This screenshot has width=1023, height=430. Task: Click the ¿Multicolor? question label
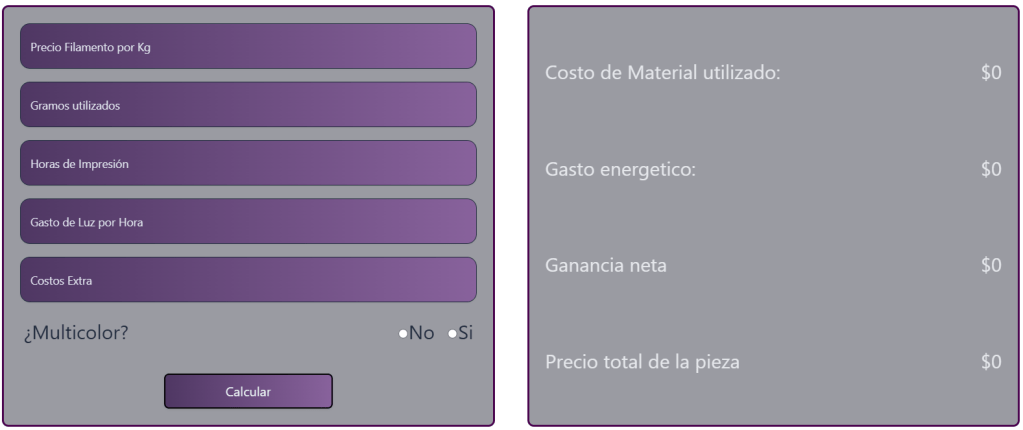coord(75,333)
